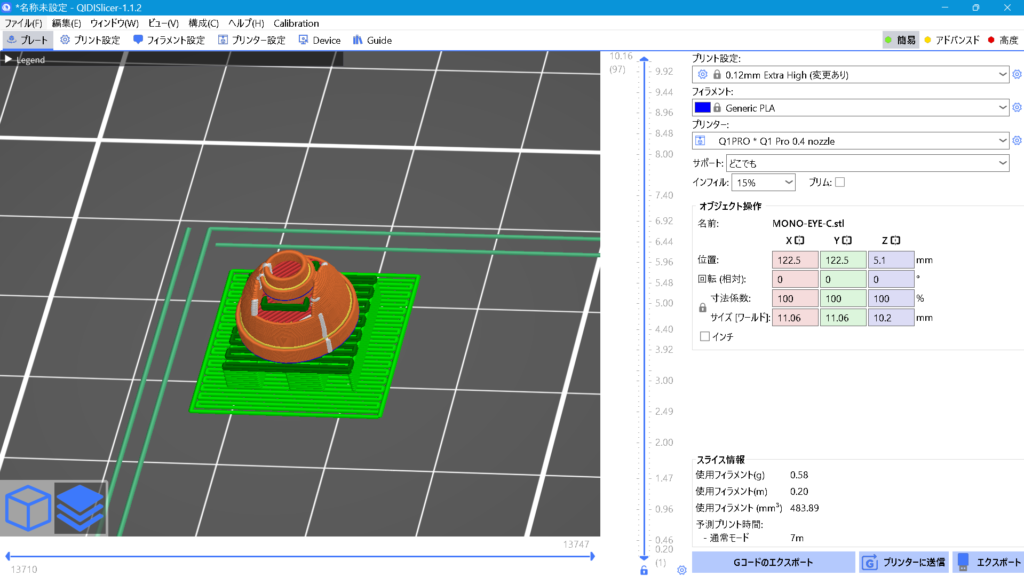Switch to sliced layers preview icon
This screenshot has width=1024, height=576.
79,509
